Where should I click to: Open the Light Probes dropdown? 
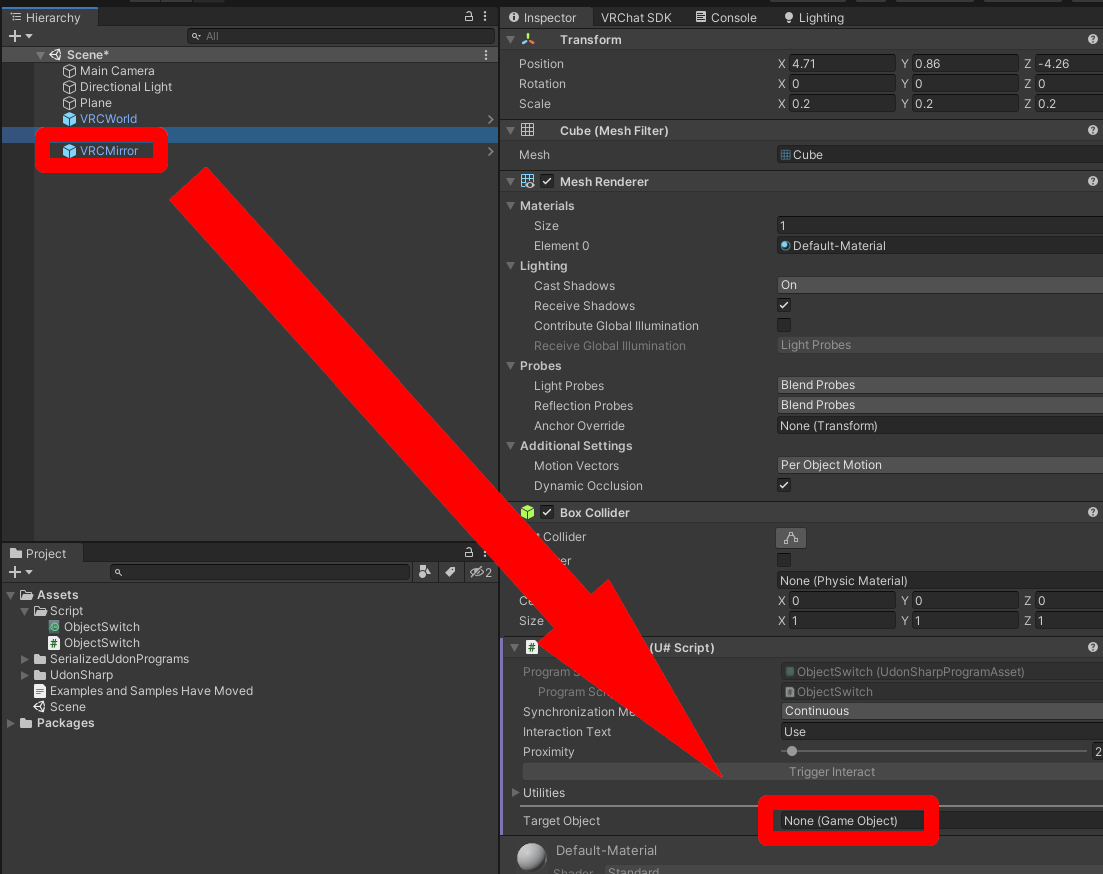pyautogui.click(x=940, y=385)
